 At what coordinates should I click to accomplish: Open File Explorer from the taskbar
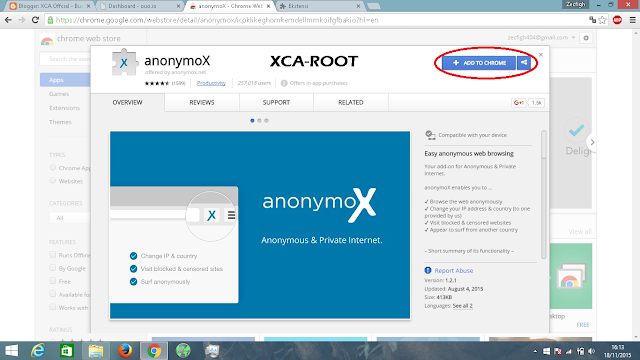pos(96,351)
